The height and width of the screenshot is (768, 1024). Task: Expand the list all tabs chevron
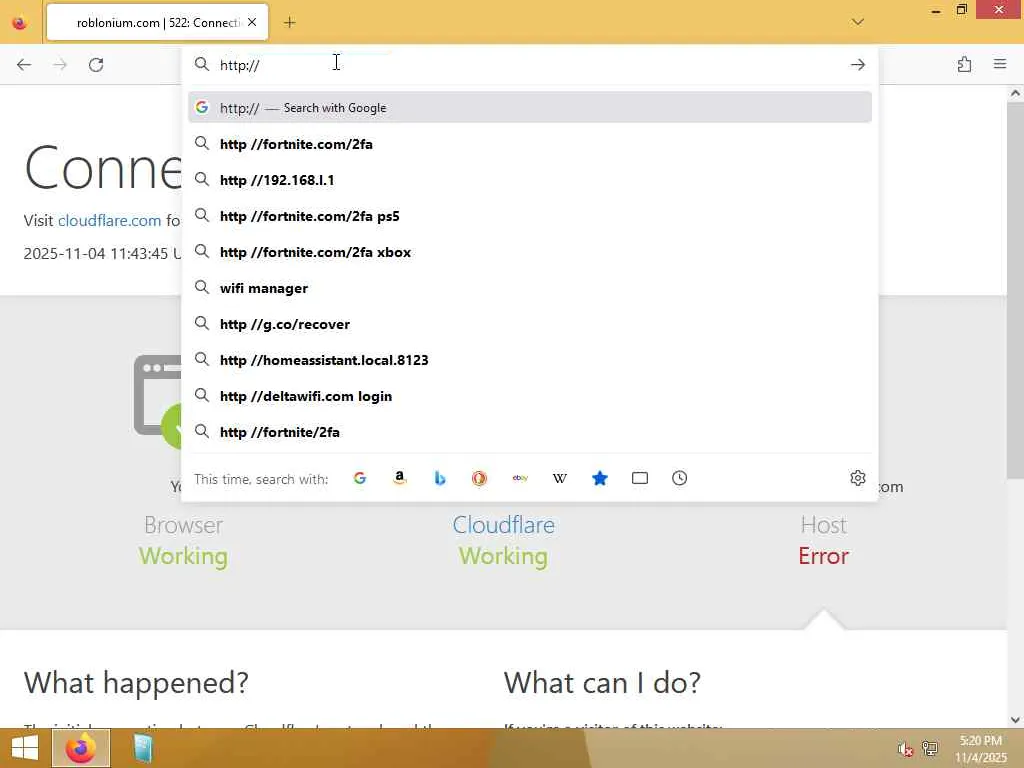click(857, 22)
